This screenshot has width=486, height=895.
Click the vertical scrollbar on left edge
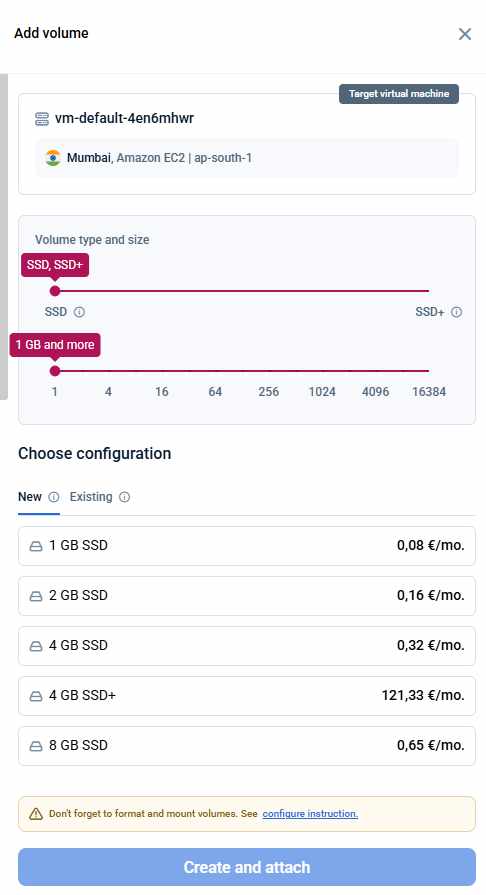4,236
